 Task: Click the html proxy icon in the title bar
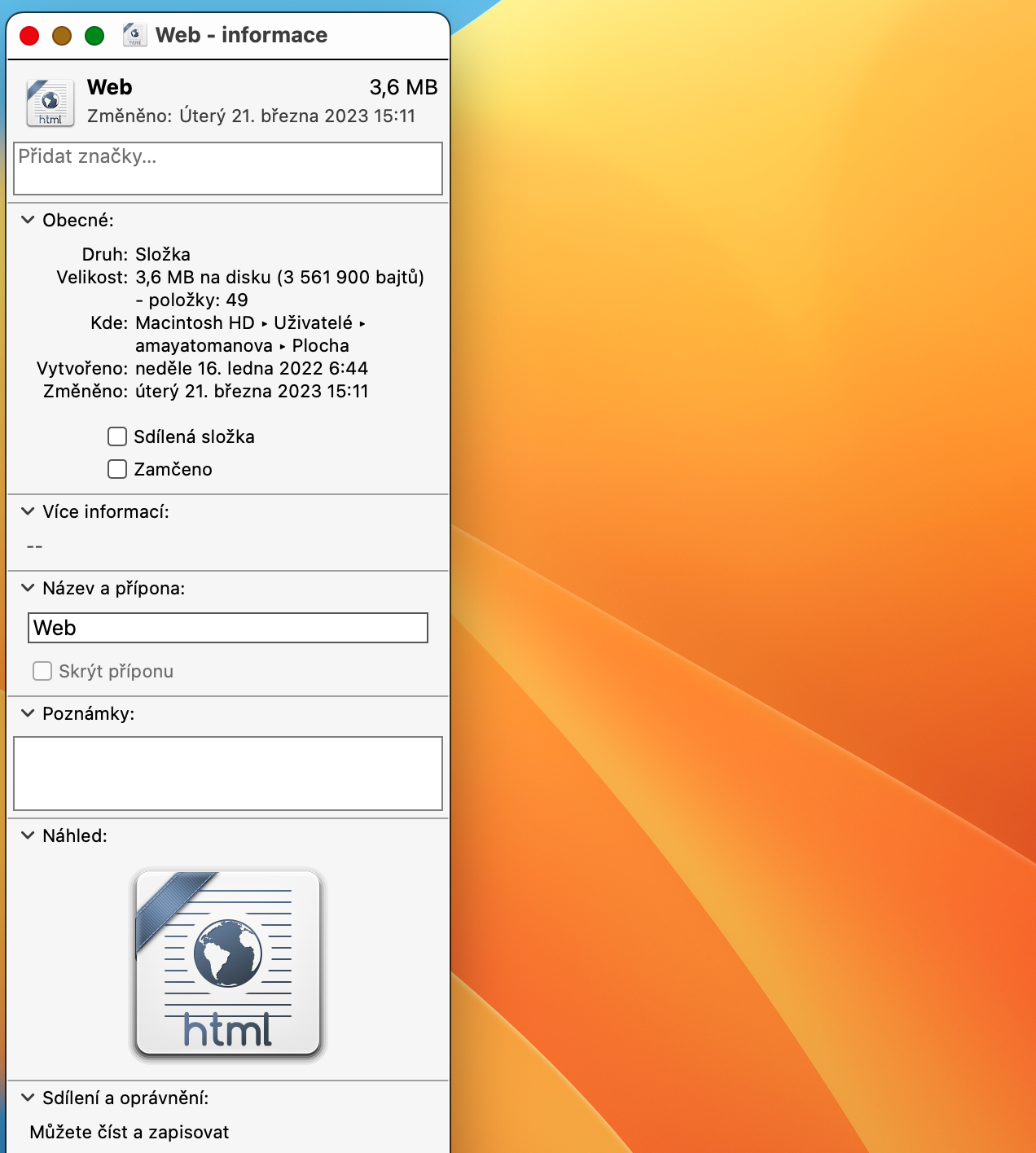coord(134,35)
